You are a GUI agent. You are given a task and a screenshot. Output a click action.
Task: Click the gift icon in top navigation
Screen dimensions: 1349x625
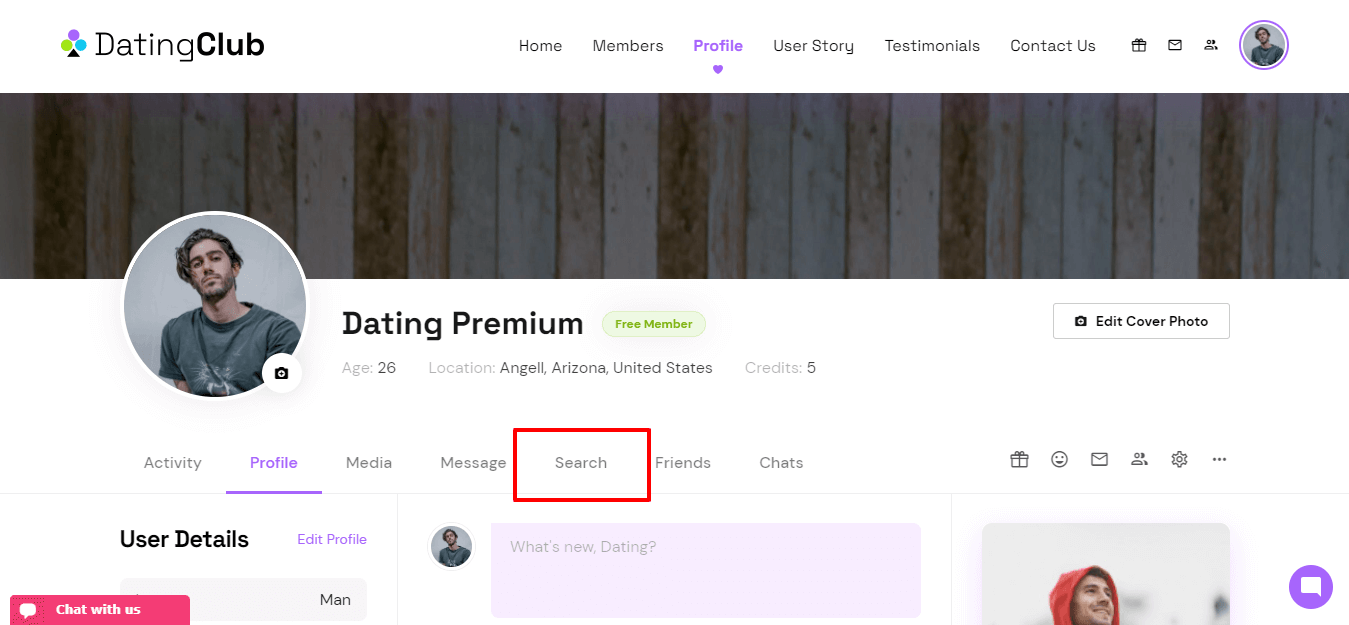click(x=1139, y=45)
